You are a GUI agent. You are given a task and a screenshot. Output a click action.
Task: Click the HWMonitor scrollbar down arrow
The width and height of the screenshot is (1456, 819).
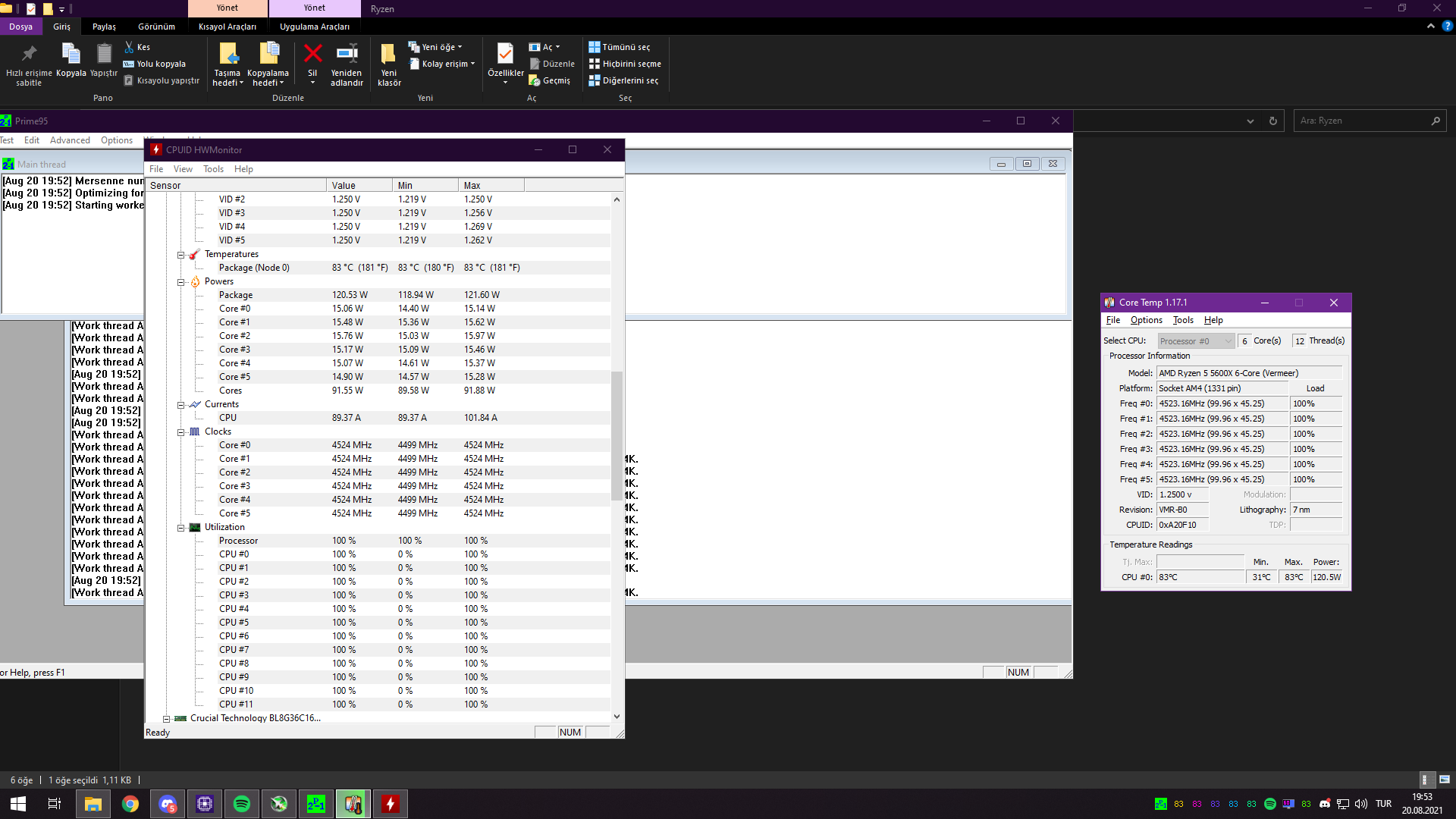pos(617,716)
